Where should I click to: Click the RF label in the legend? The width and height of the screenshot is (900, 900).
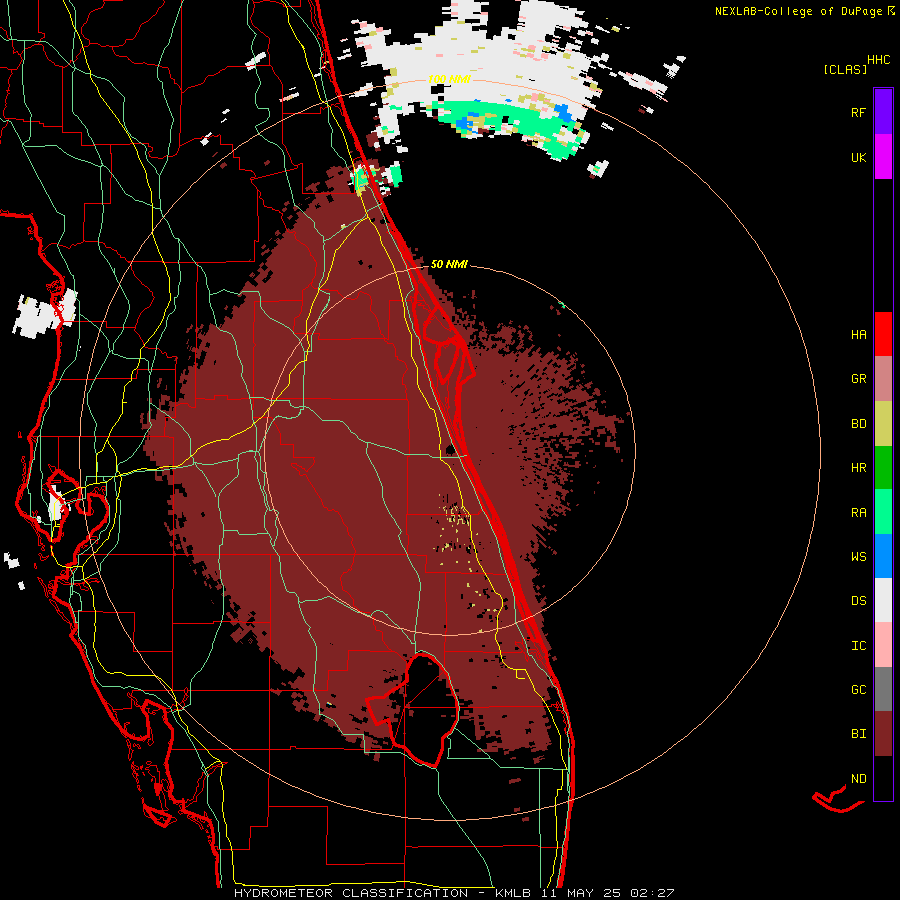coord(858,112)
